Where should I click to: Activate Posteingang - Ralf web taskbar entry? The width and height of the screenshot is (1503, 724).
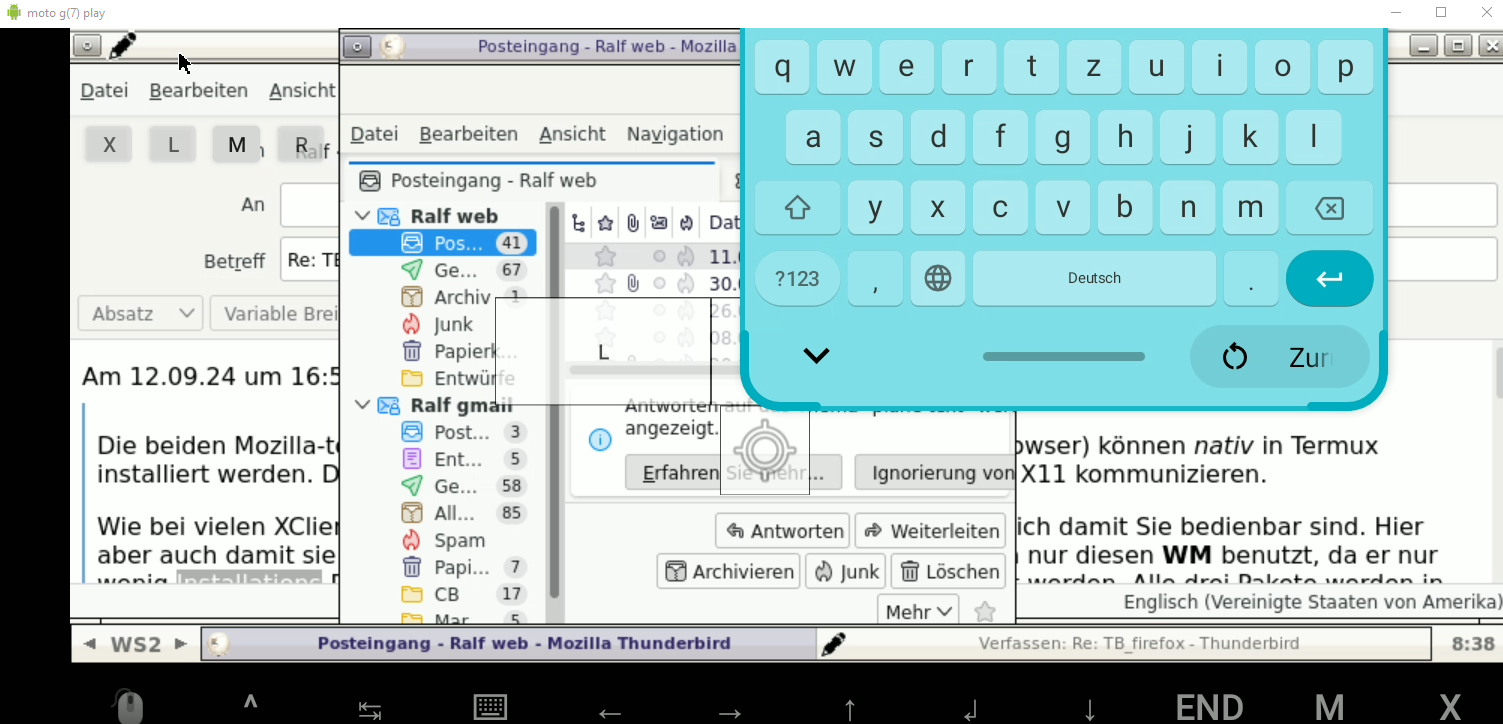click(509, 644)
